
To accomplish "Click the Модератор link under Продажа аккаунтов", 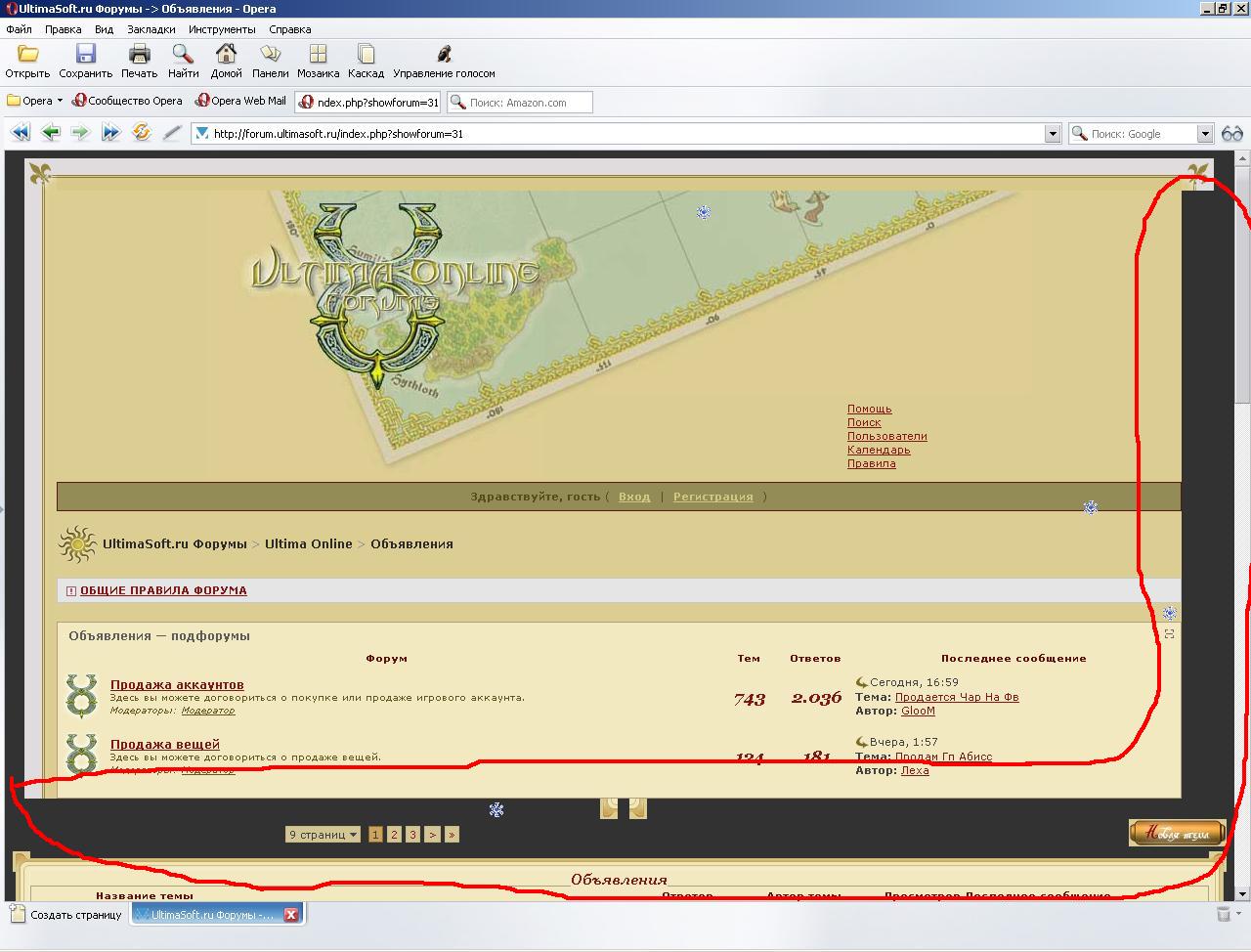I will (208, 711).
